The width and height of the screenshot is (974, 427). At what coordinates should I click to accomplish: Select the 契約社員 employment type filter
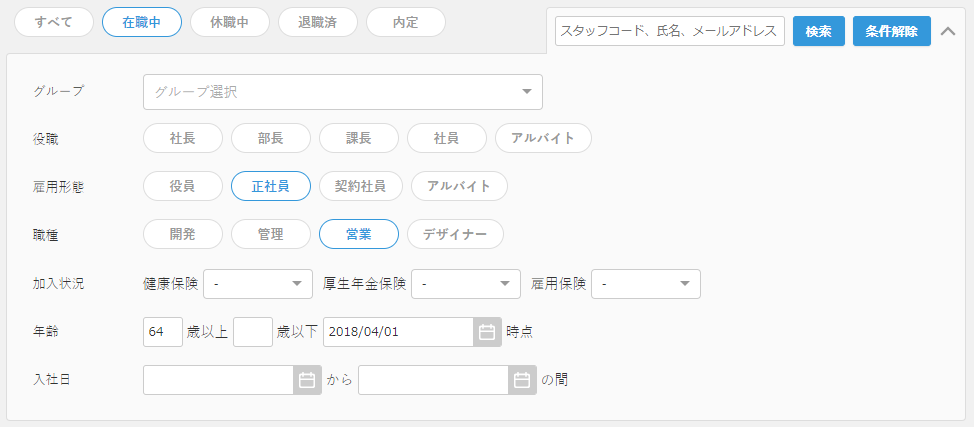pyautogui.click(x=361, y=186)
